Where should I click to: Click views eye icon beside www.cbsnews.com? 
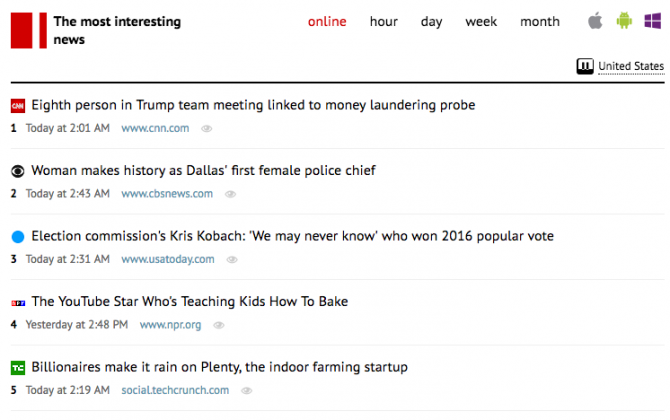click(x=231, y=194)
